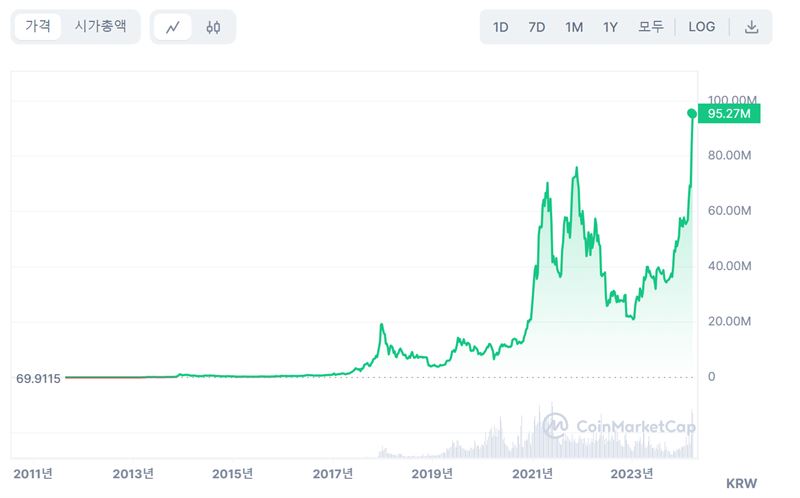The width and height of the screenshot is (800, 498).
Task: Select the 시가총액 (market cap) tab
Action: click(101, 27)
